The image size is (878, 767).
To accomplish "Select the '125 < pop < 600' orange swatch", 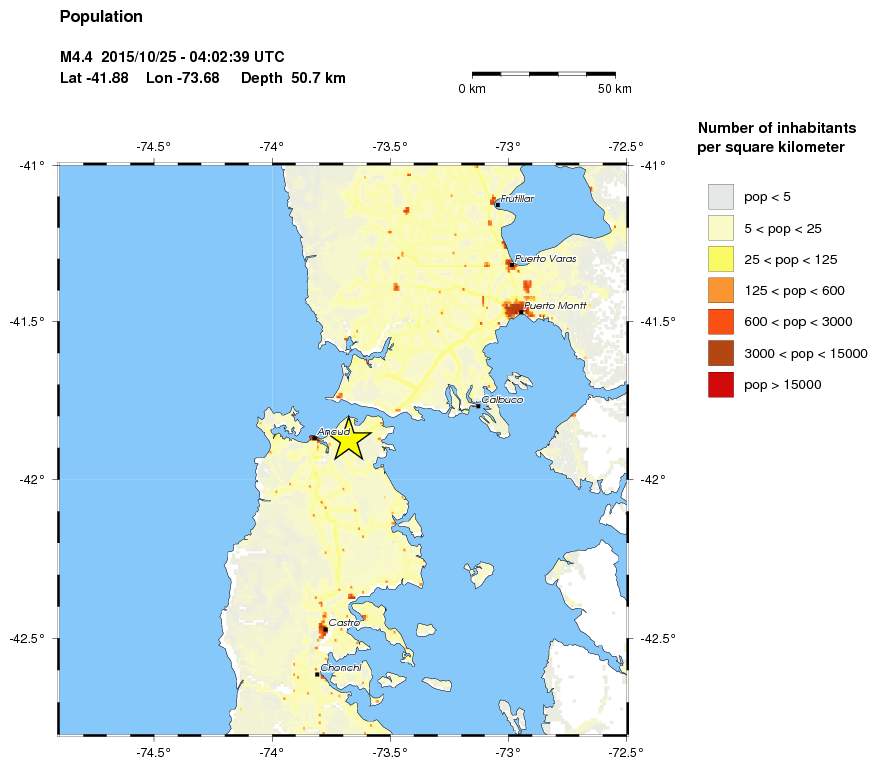I will point(720,290).
